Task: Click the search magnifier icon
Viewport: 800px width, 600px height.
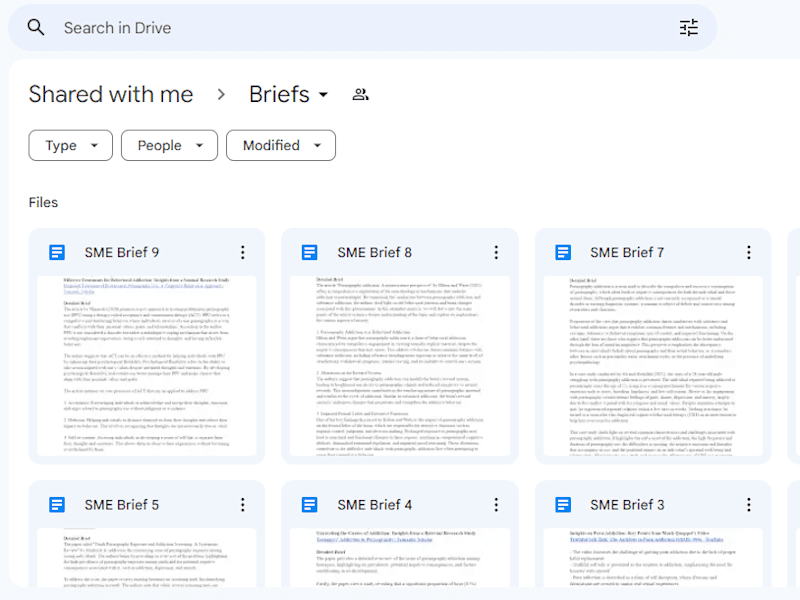Action: [36, 28]
